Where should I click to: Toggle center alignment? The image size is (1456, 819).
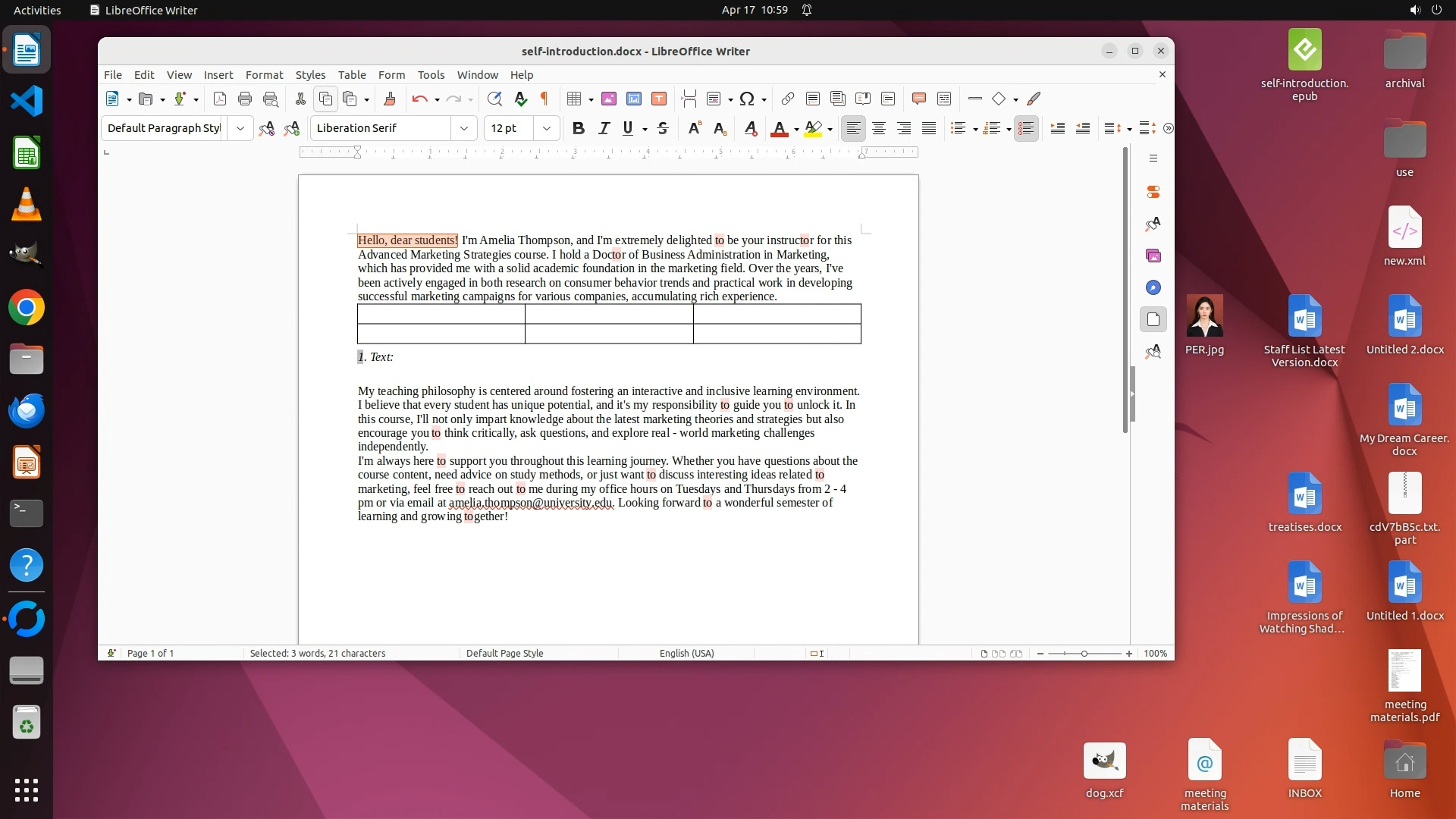[x=878, y=128]
